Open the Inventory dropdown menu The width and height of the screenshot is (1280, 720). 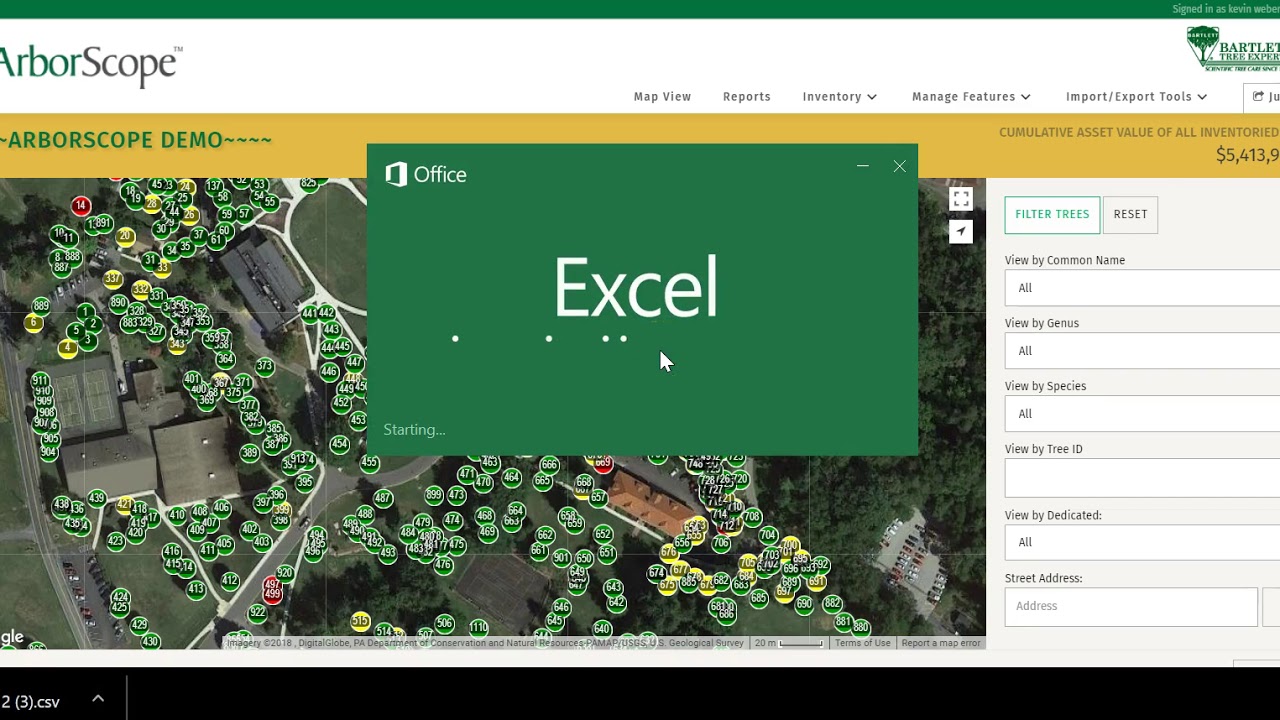pyautogui.click(x=839, y=97)
